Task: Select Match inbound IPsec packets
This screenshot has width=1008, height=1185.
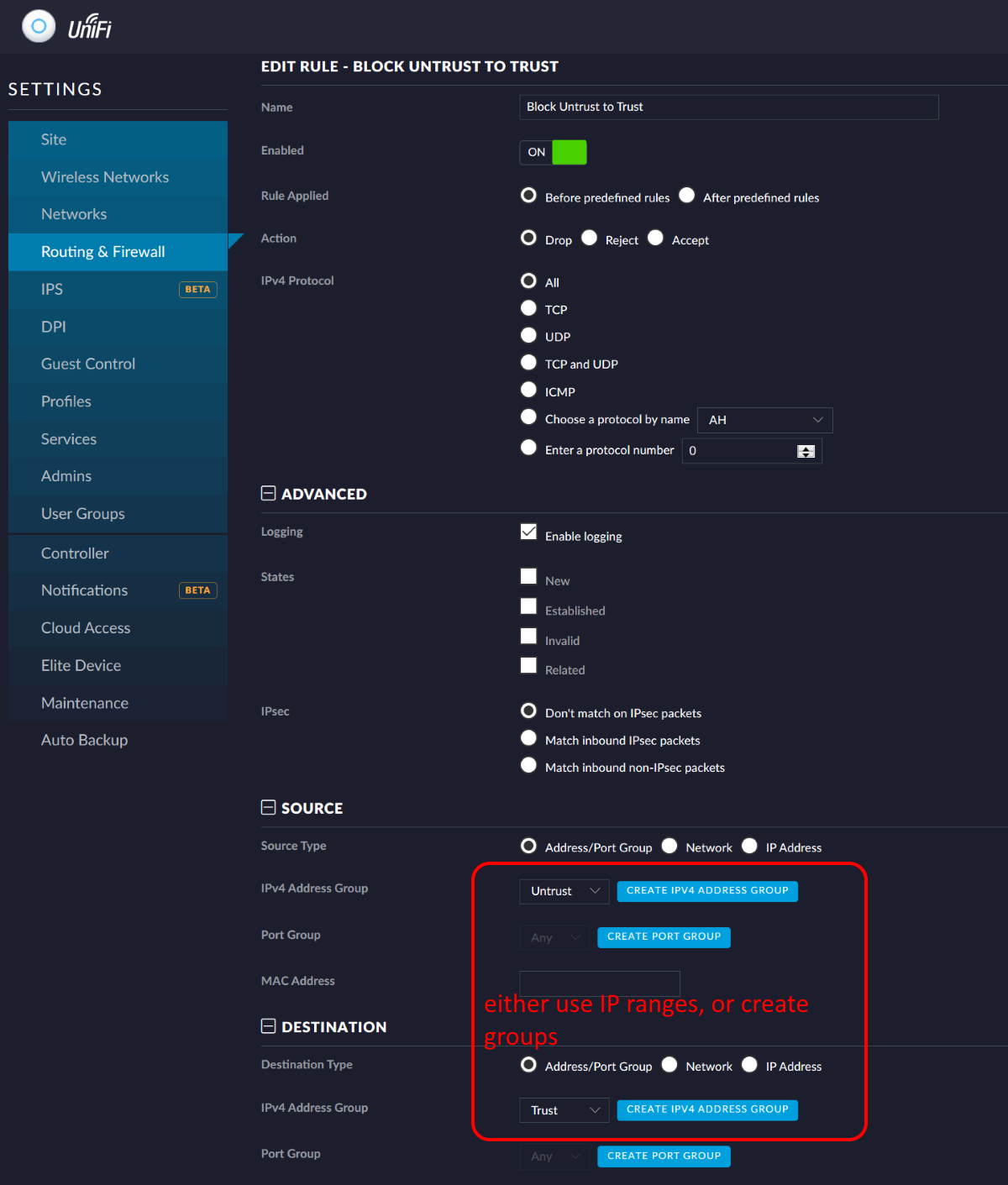Action: 528,738
